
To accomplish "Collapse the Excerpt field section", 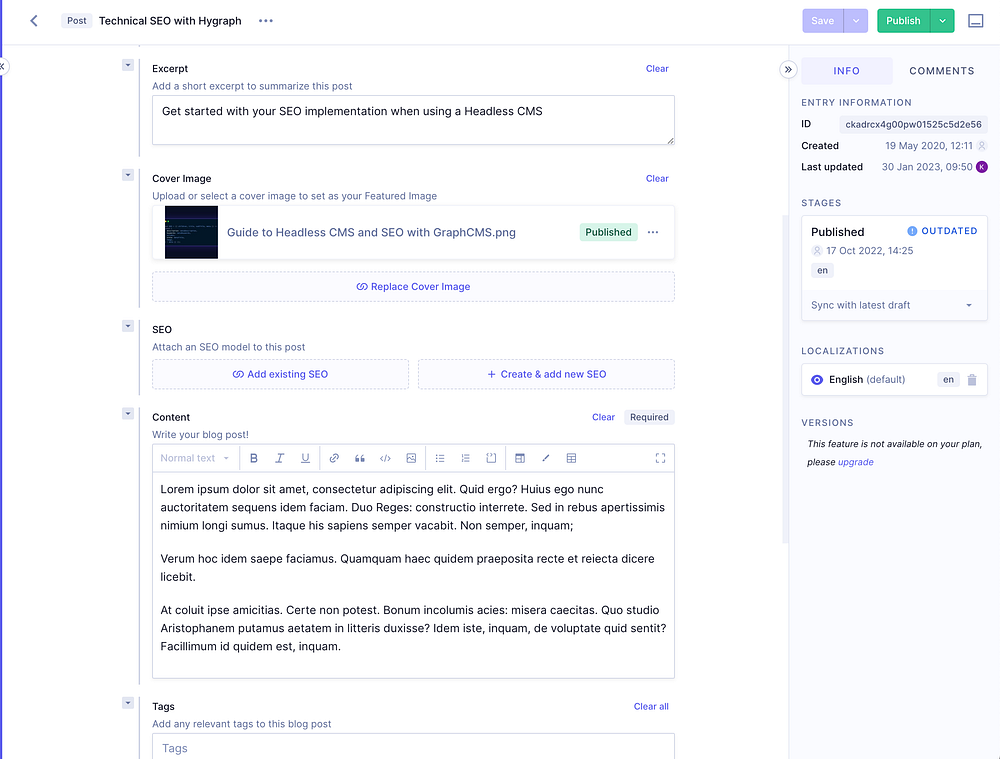I will coord(128,65).
